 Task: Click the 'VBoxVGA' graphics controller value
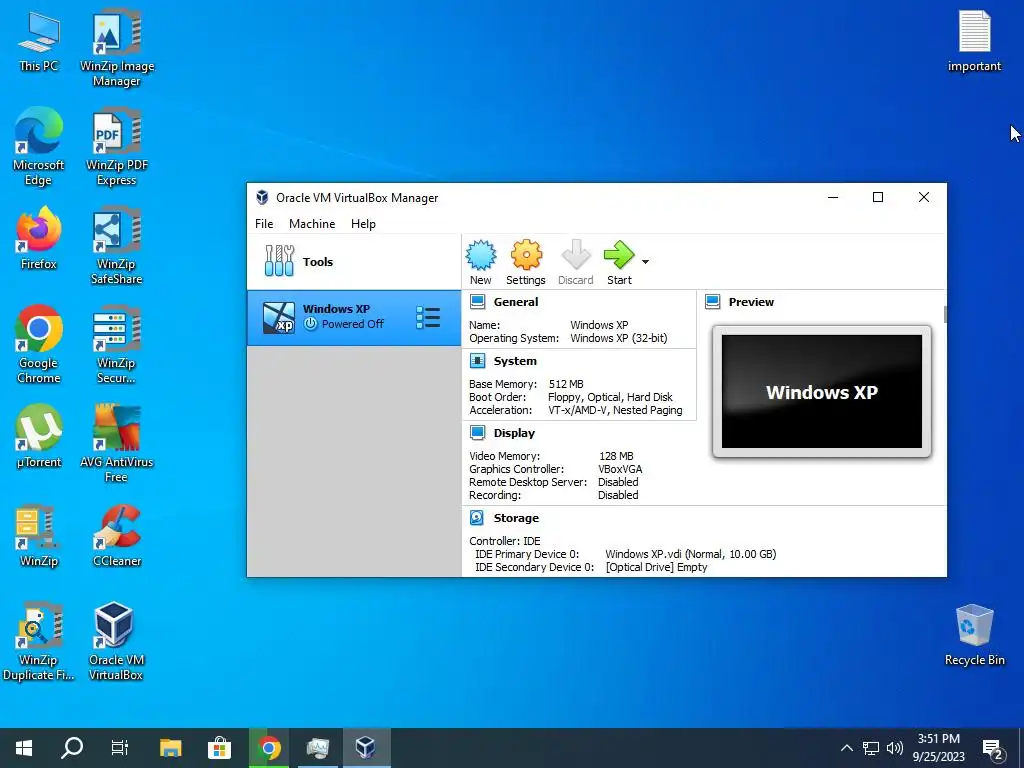(x=620, y=469)
